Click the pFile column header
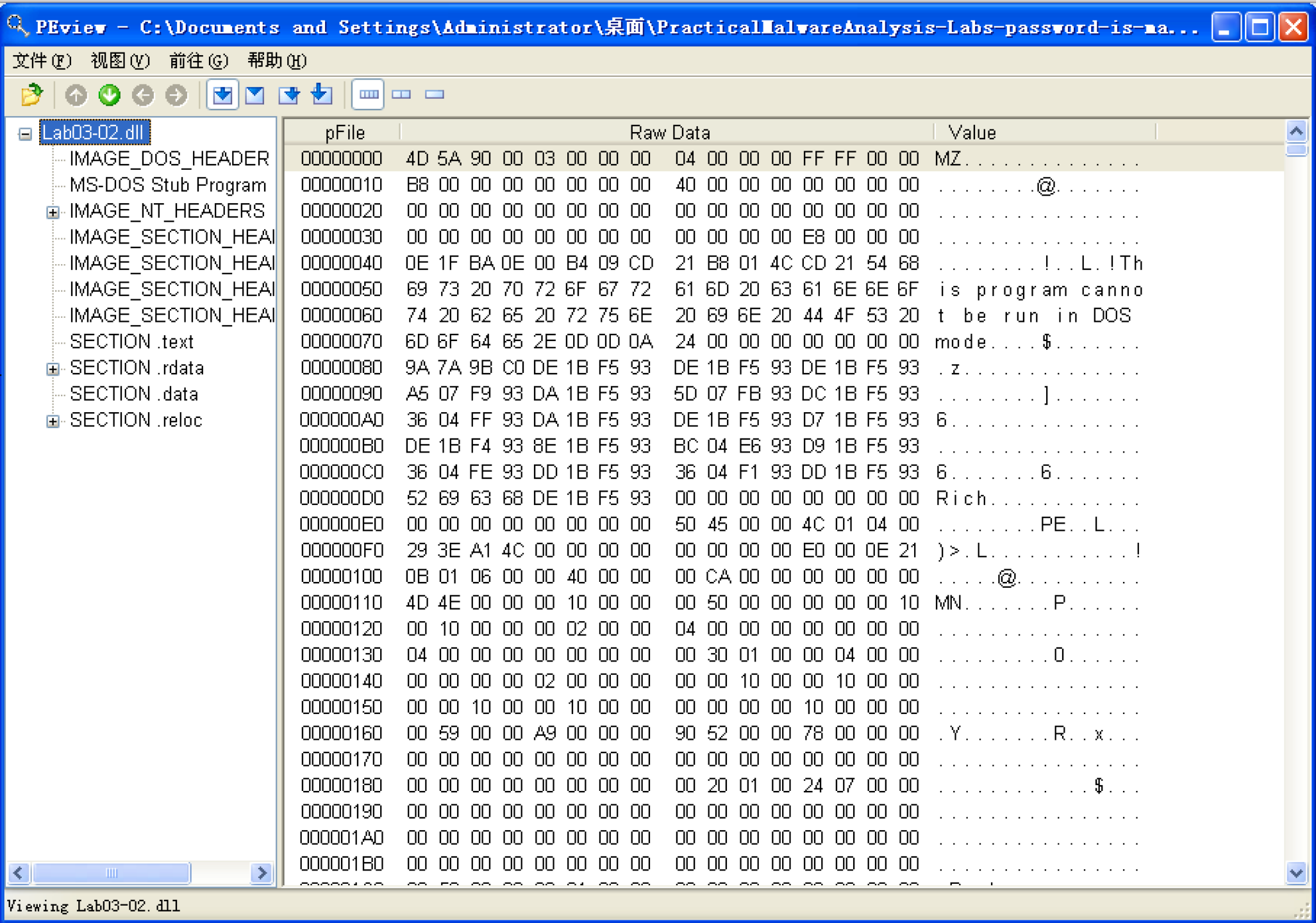The image size is (1316, 923). click(344, 132)
